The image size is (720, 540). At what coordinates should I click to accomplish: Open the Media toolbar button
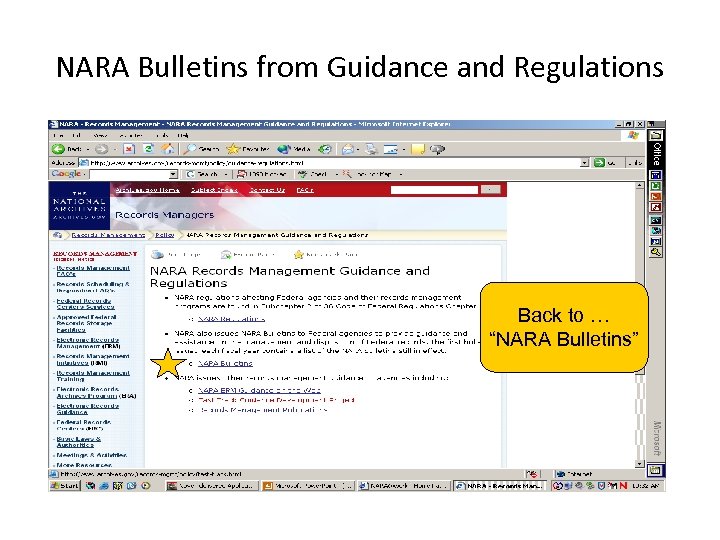[x=294, y=149]
